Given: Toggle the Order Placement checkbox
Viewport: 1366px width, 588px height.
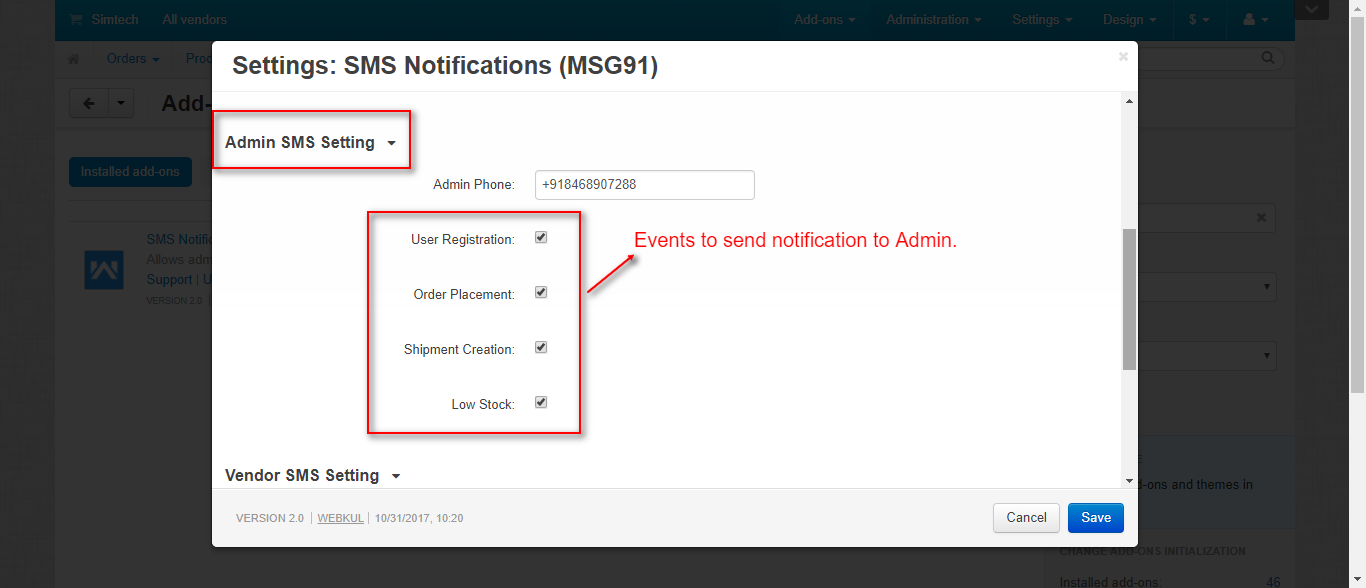Looking at the screenshot, I should [541, 293].
